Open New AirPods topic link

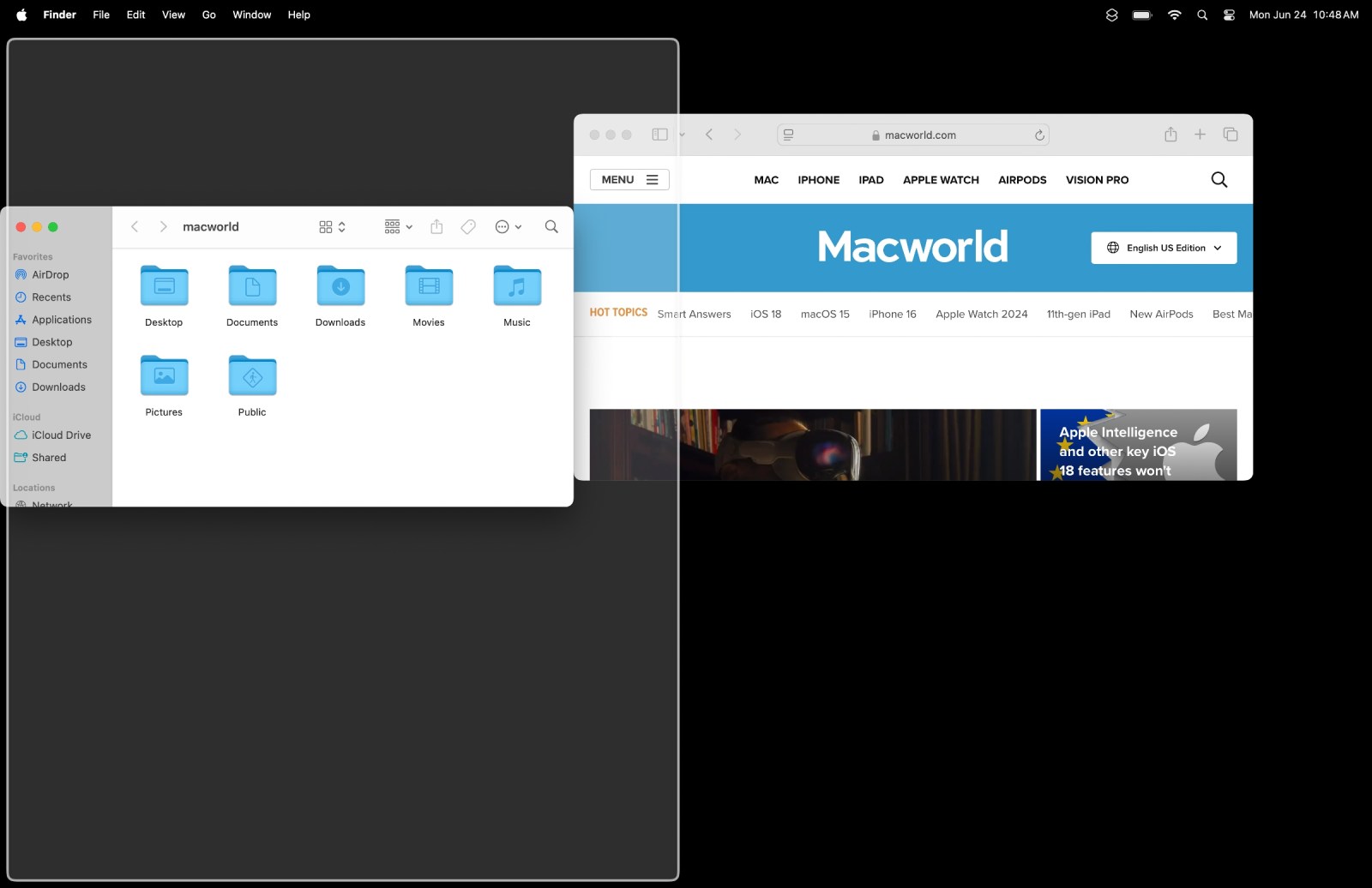coord(1161,314)
